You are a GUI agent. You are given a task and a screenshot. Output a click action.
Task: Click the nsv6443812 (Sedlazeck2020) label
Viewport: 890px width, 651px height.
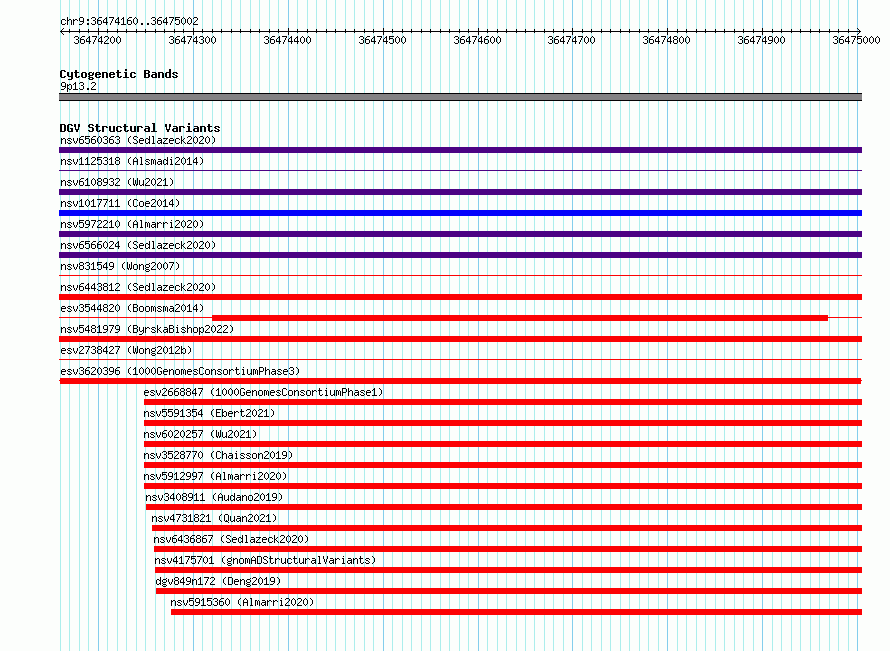pos(138,287)
